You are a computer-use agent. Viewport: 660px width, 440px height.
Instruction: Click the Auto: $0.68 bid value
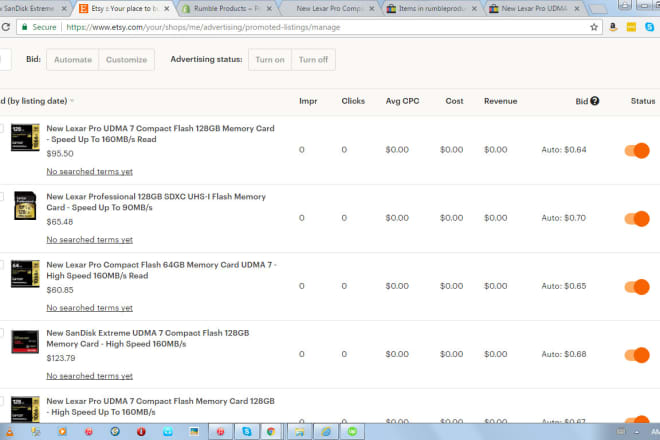tap(564, 354)
